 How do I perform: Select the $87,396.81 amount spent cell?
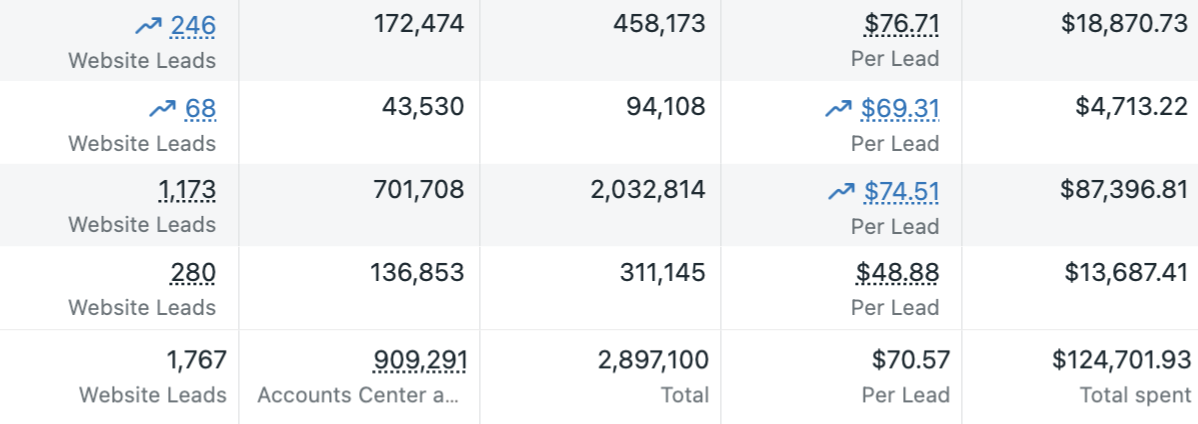click(x=1124, y=190)
